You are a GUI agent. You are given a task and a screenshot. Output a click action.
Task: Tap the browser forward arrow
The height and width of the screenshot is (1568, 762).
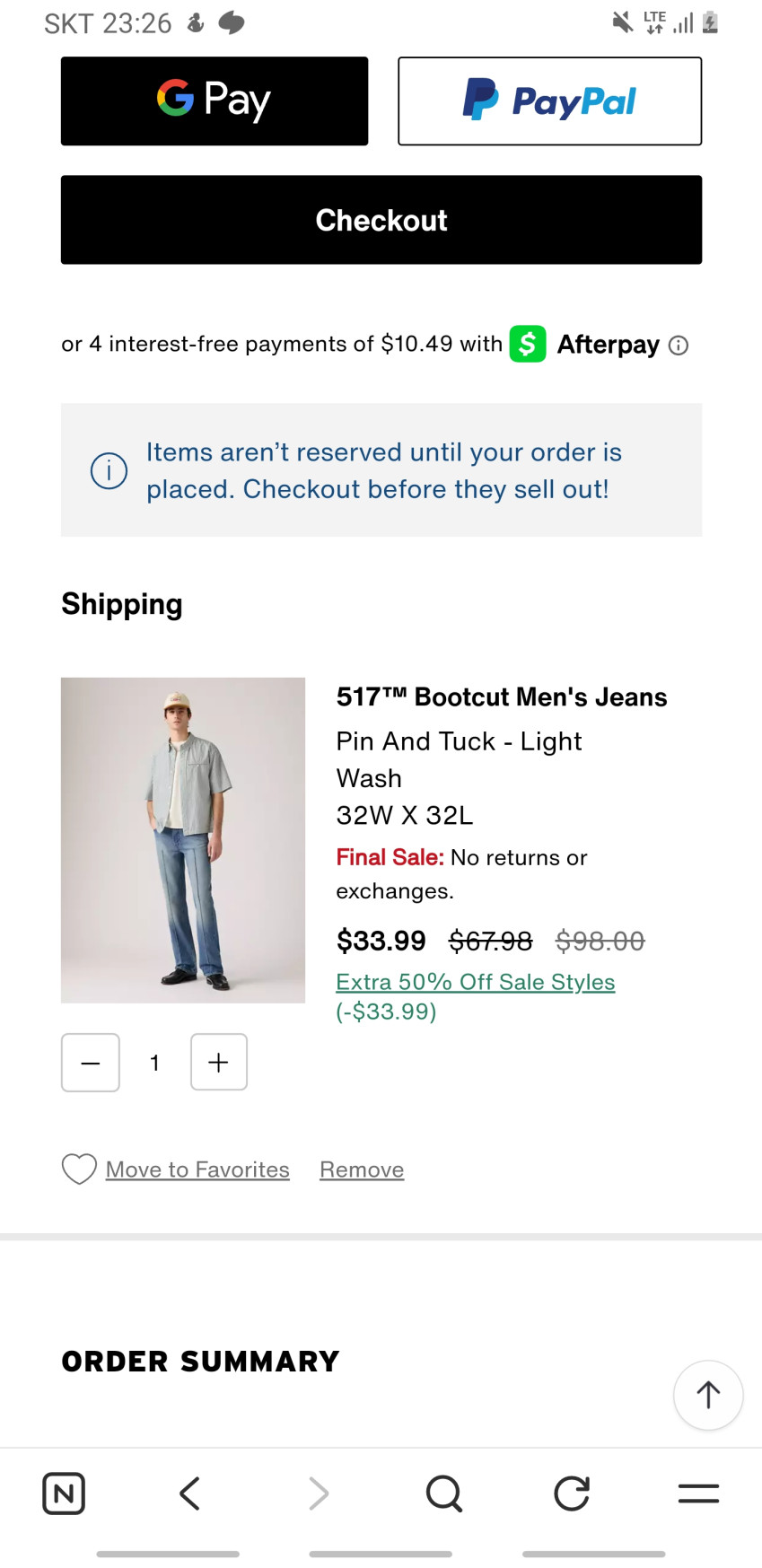318,1494
